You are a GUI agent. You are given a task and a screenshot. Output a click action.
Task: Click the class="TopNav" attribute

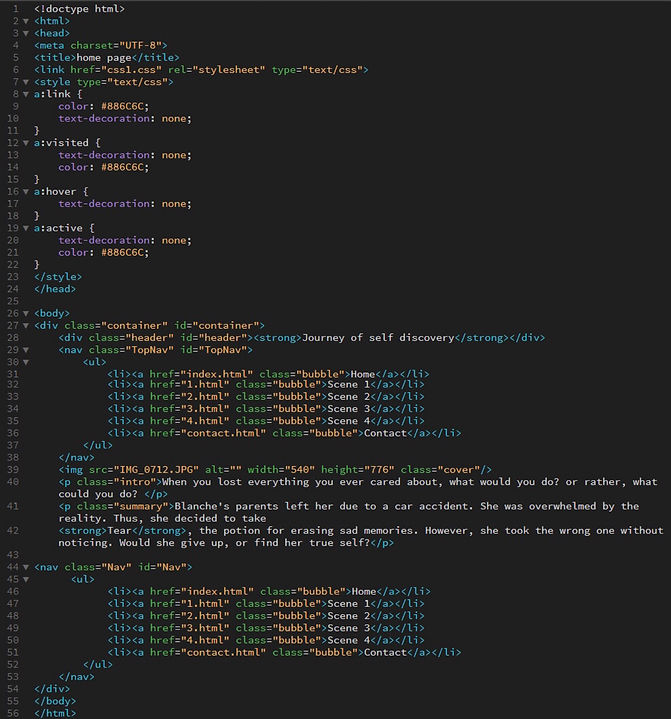point(131,350)
